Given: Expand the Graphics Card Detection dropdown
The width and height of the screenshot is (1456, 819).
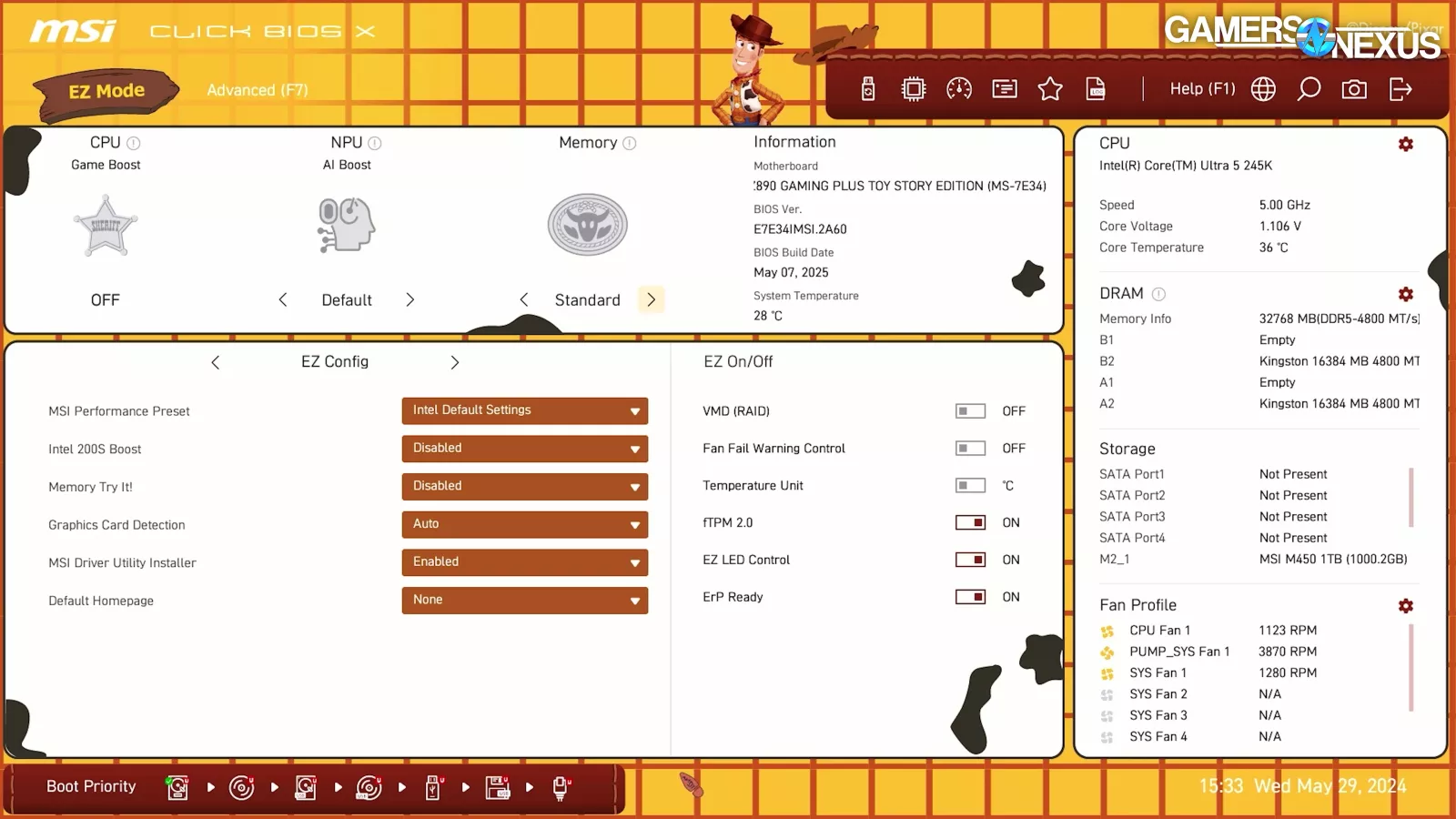Looking at the screenshot, I should click(524, 524).
